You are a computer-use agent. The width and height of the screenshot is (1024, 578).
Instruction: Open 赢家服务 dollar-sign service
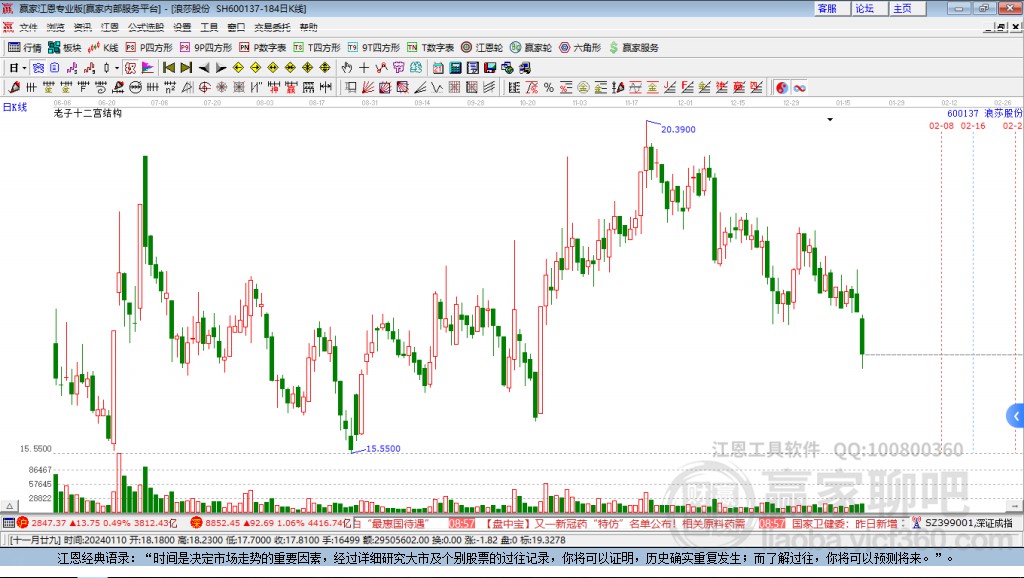[634, 48]
